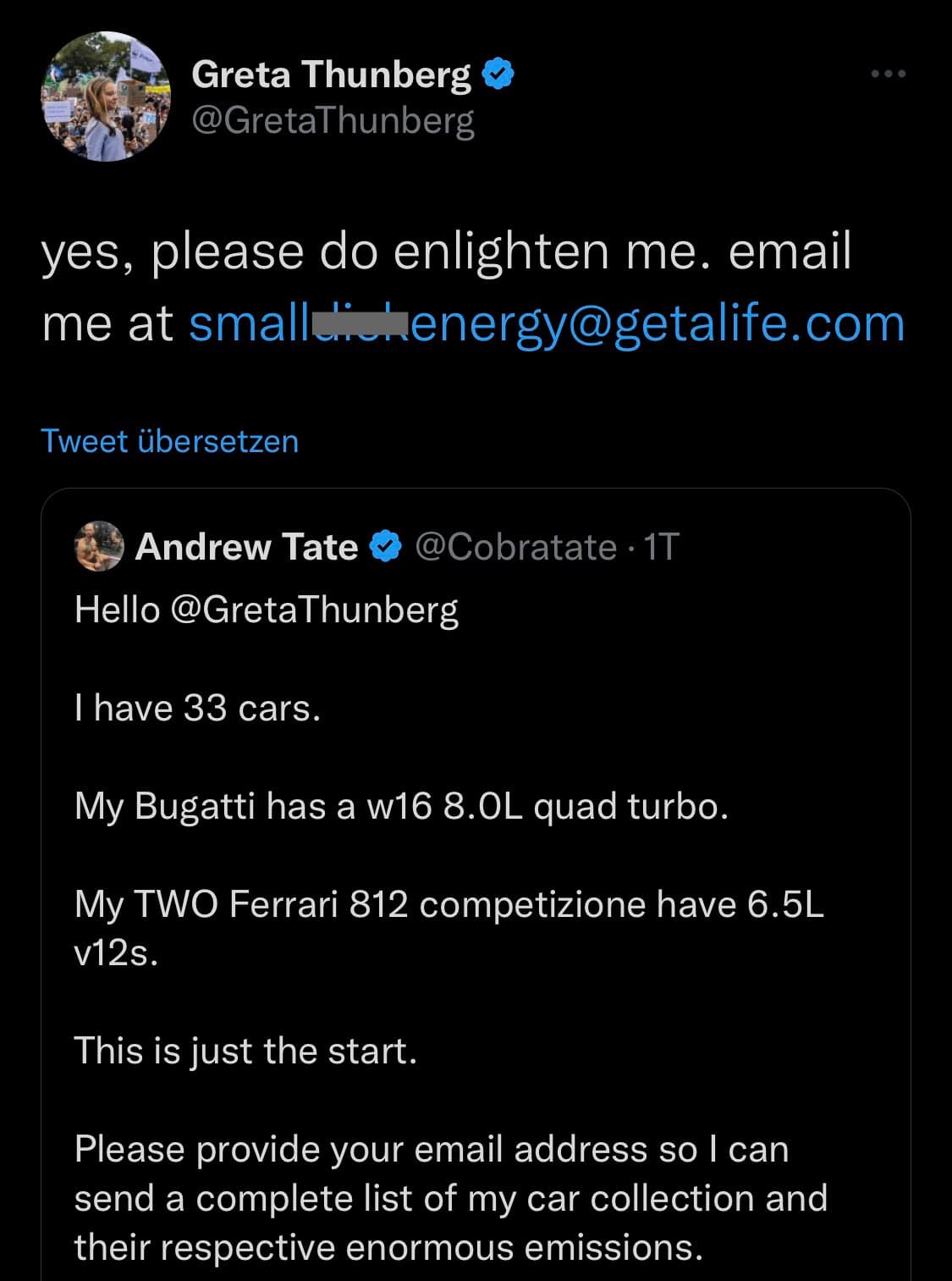
Task: Click the getalife.com email address link
Action: (546, 323)
